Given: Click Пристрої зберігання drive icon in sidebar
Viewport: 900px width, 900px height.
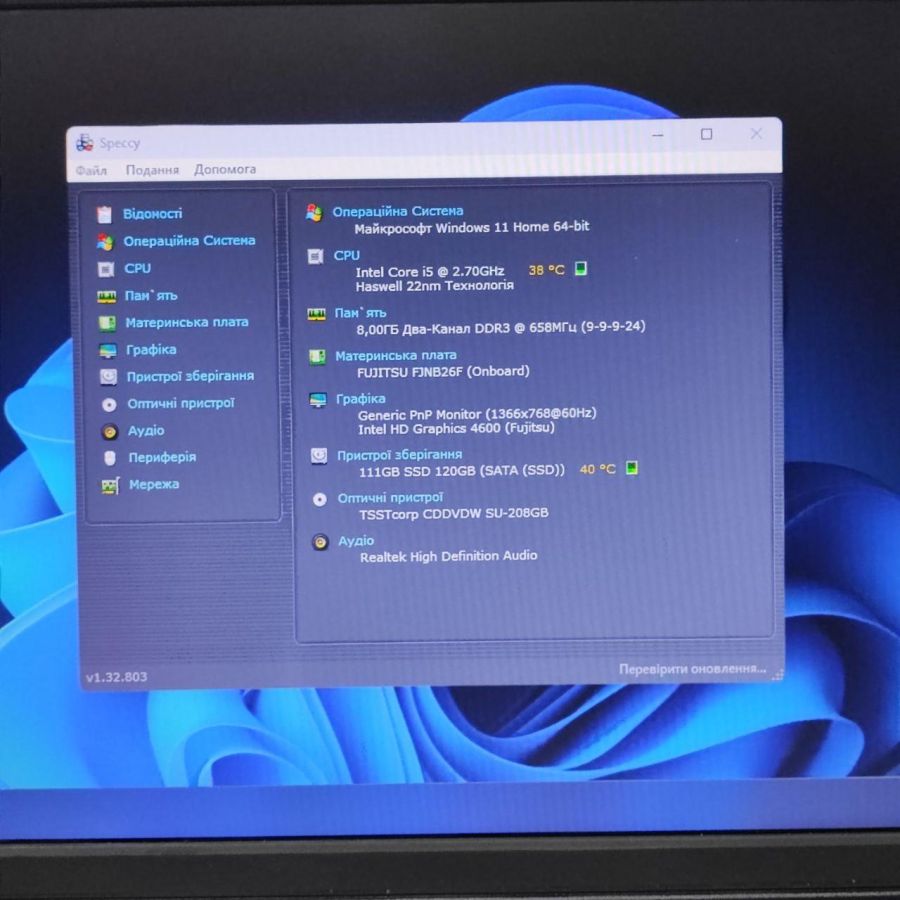Looking at the screenshot, I should 108,377.
